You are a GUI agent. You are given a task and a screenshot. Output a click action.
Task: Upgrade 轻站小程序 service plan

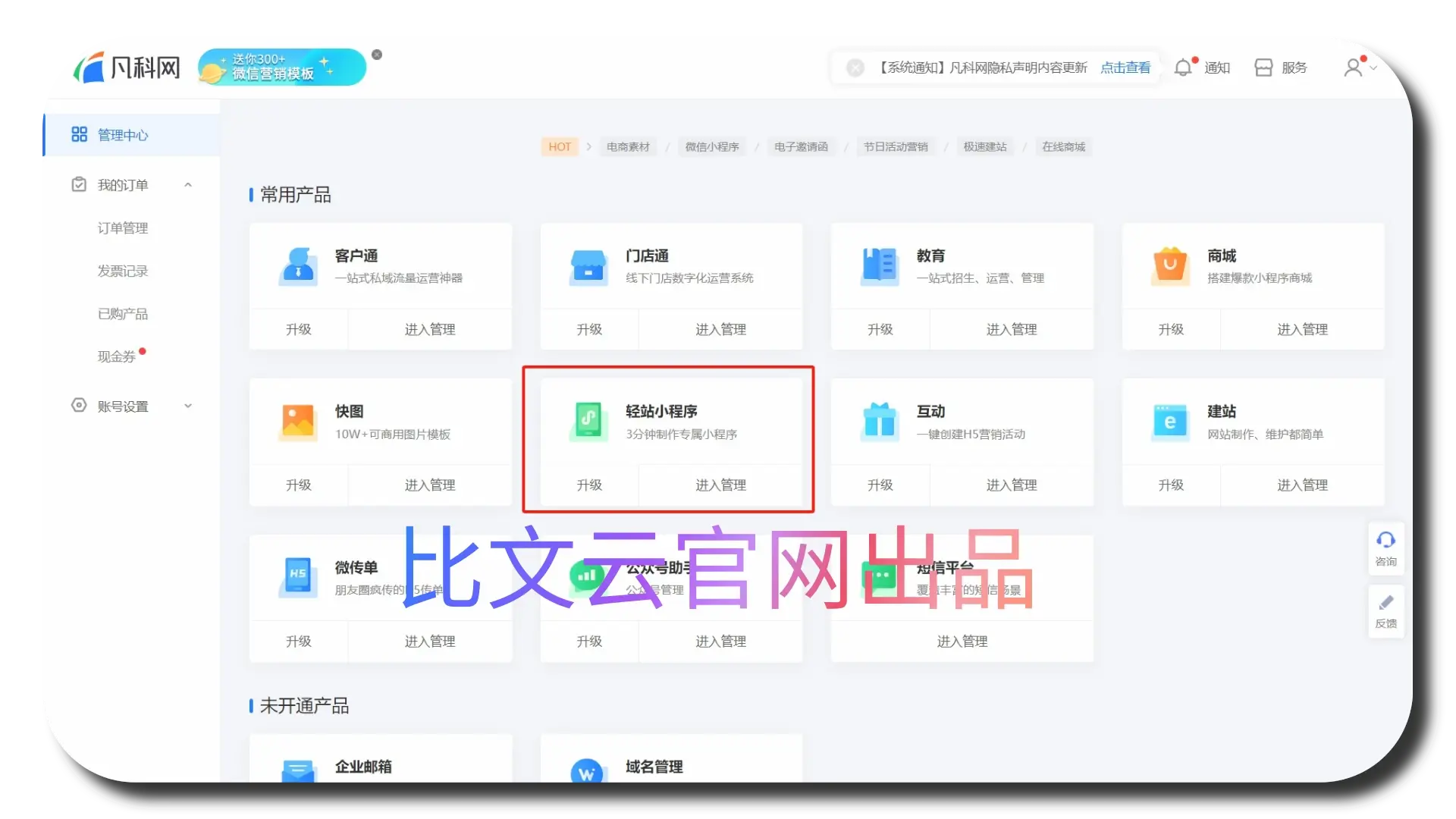tap(588, 485)
